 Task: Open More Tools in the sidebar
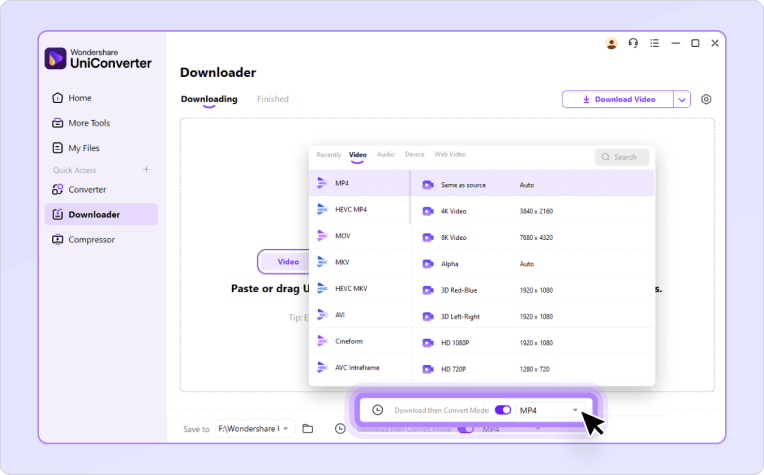(89, 123)
